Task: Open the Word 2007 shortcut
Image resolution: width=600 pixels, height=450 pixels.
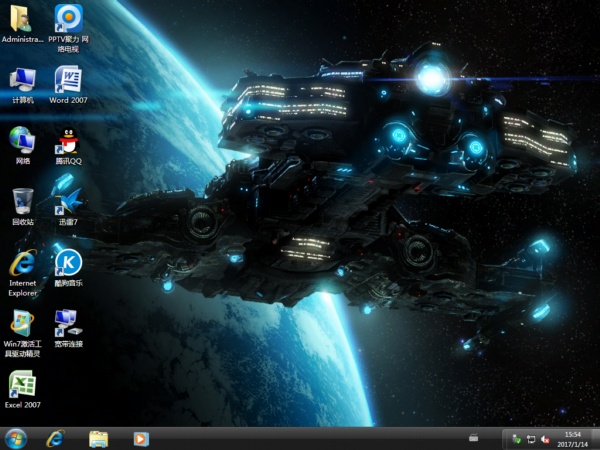Action: tap(68, 85)
